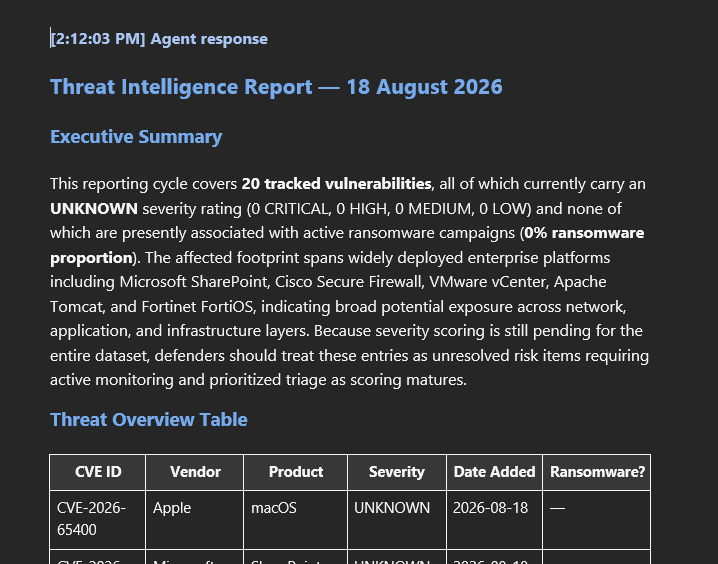Click the bold '0% ransomware' text
Screen dimensions: 718x564
coord(584,233)
